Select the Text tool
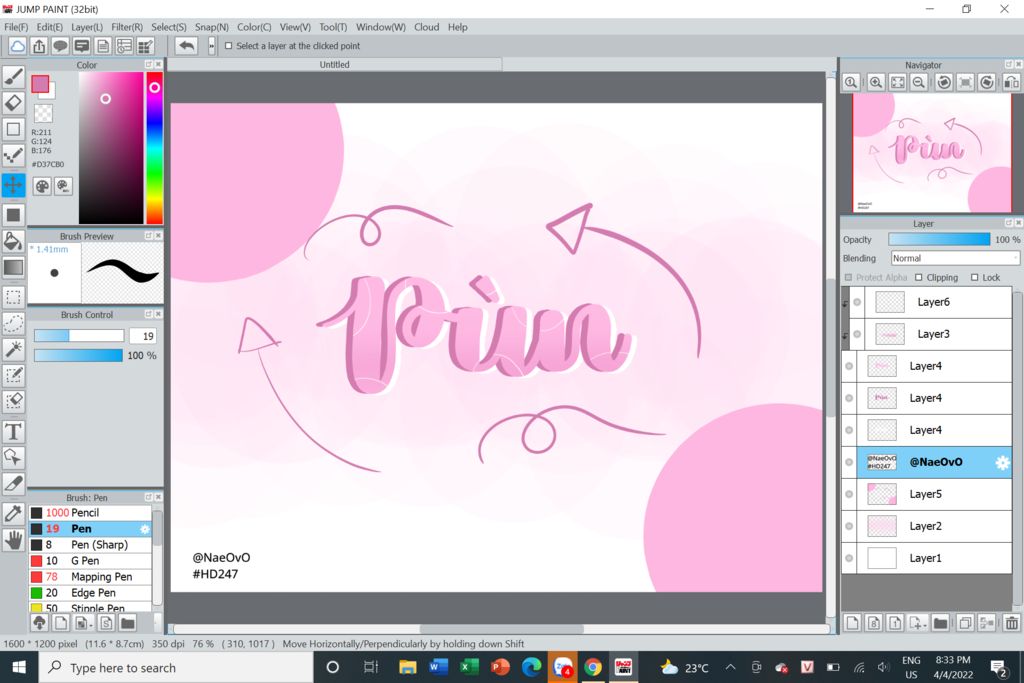The height and width of the screenshot is (683, 1024). (14, 432)
